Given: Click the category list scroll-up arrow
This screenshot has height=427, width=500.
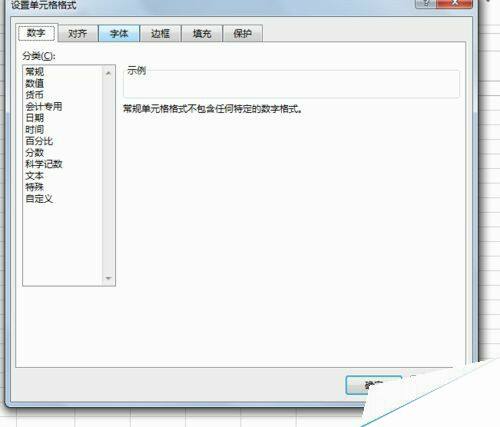Looking at the screenshot, I should click(108, 73).
